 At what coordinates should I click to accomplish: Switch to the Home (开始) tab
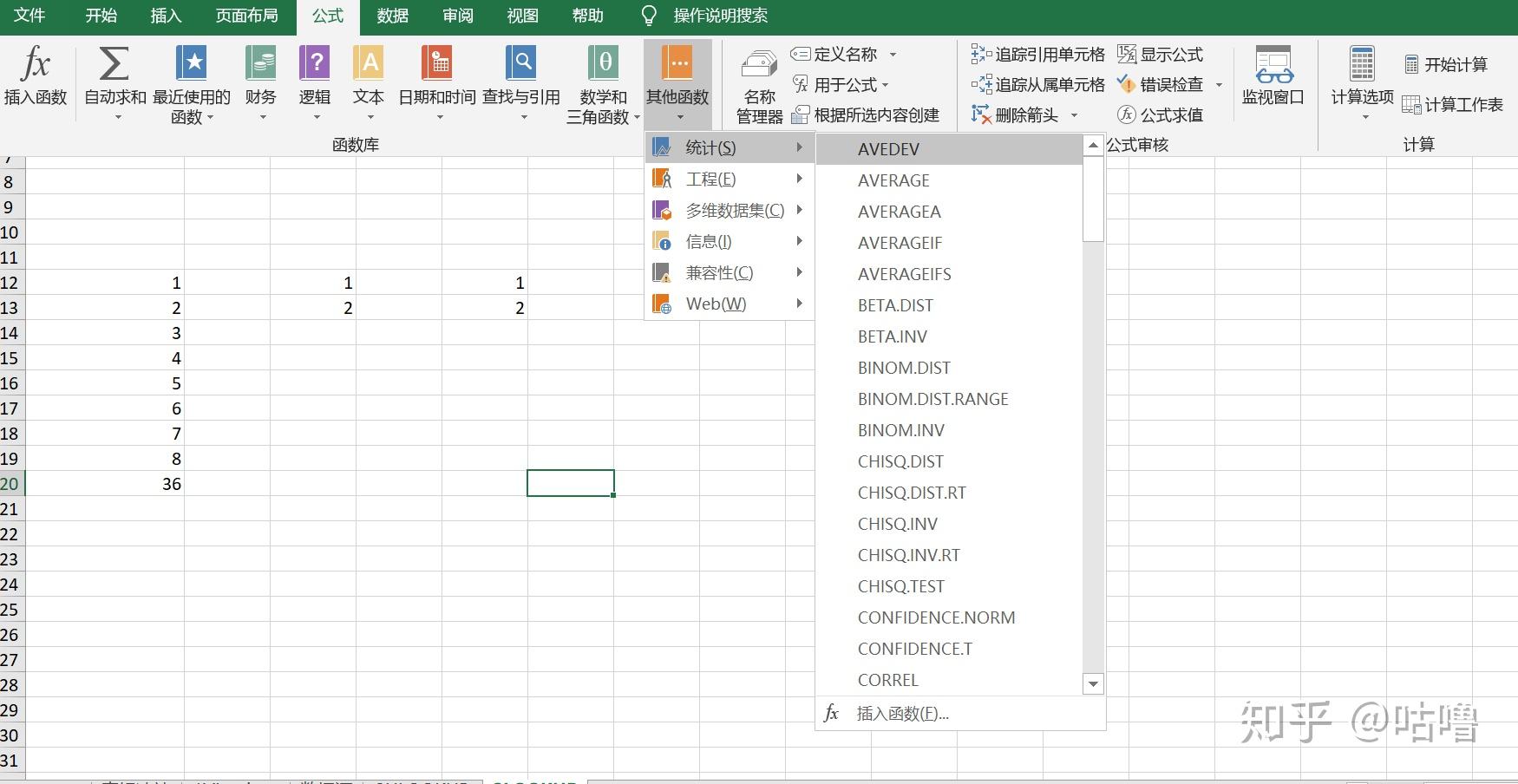tap(101, 16)
